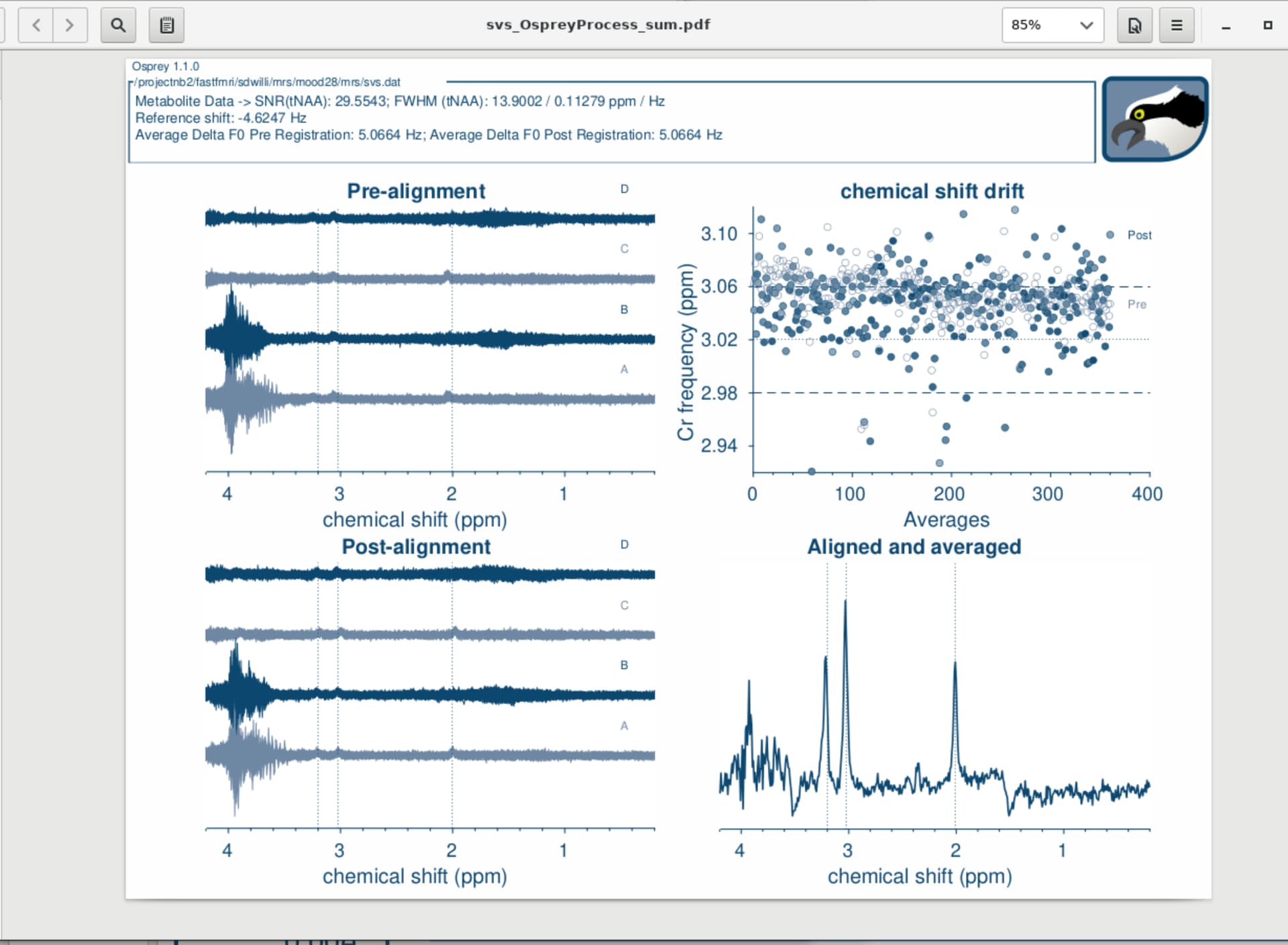Maximize the document viewer window
This screenshot has width=1288, height=945.
(1267, 26)
